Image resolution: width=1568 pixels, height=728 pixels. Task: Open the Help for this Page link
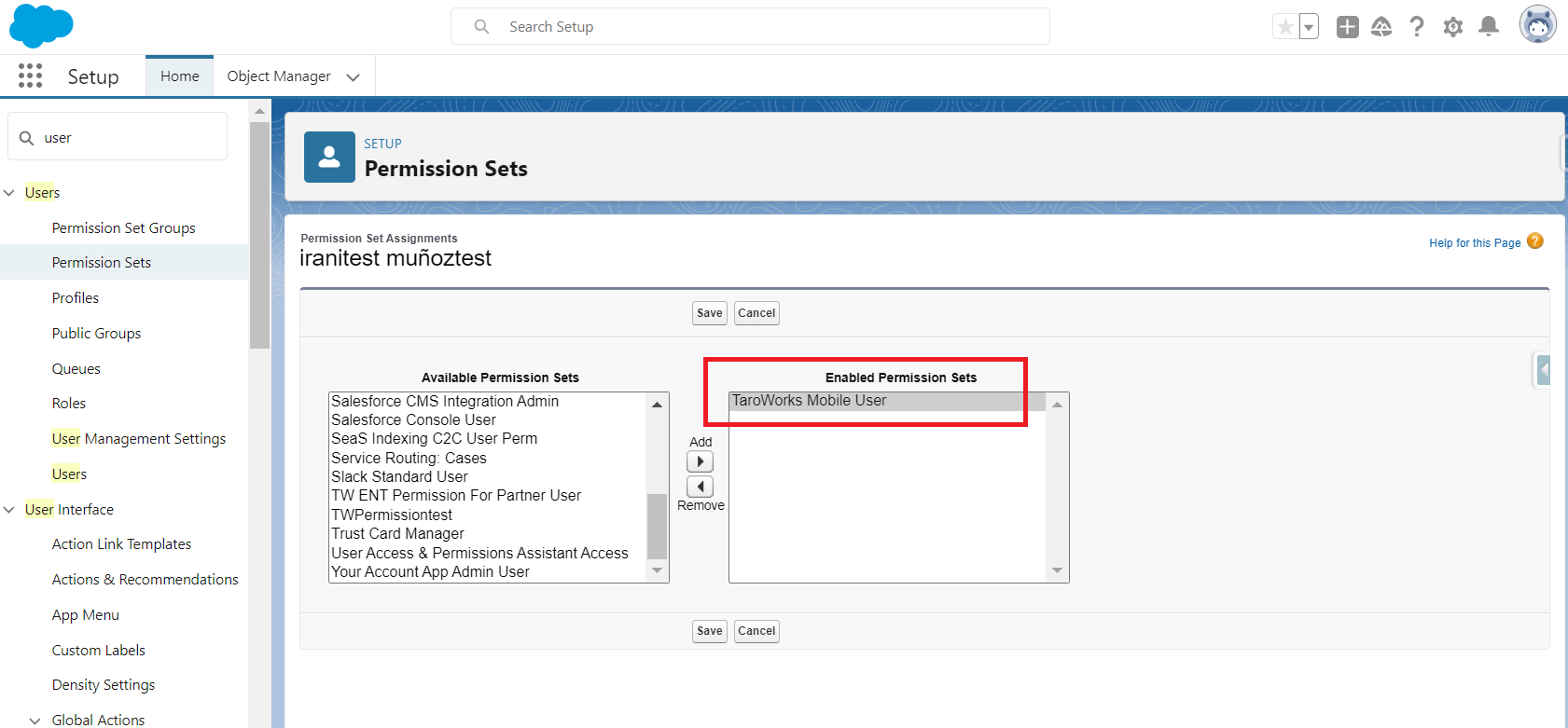pos(1475,243)
